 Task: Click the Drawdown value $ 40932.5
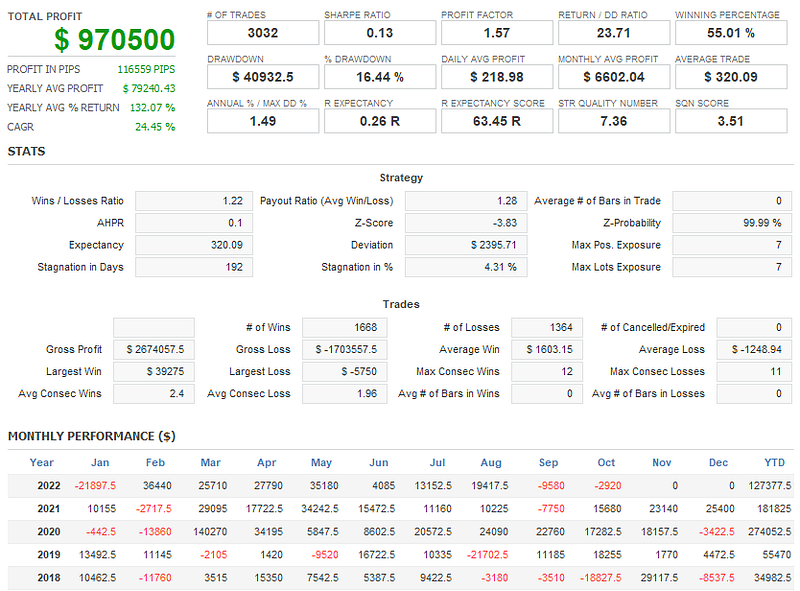click(x=263, y=77)
